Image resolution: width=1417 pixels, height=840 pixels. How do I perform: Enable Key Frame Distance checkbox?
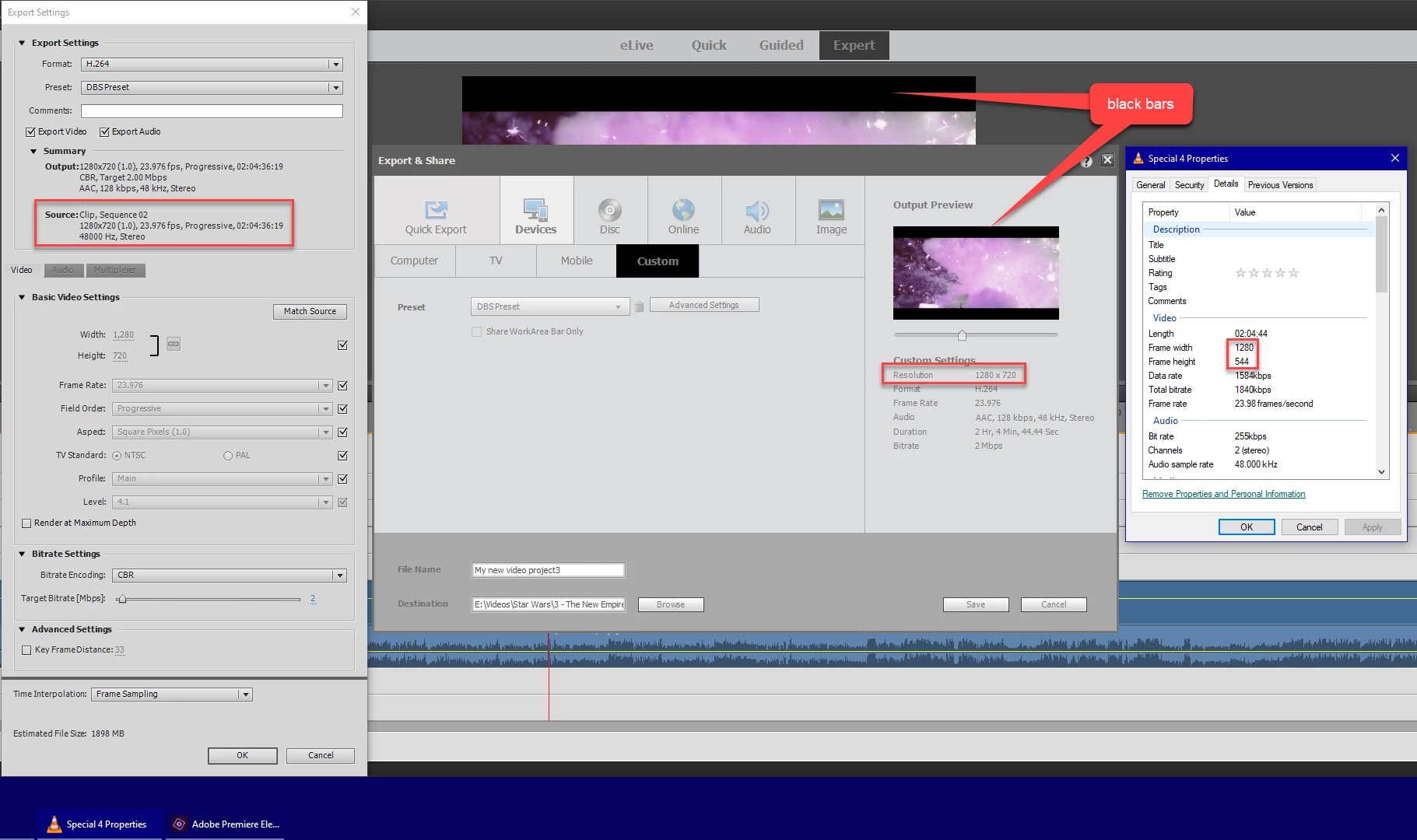pyautogui.click(x=26, y=650)
